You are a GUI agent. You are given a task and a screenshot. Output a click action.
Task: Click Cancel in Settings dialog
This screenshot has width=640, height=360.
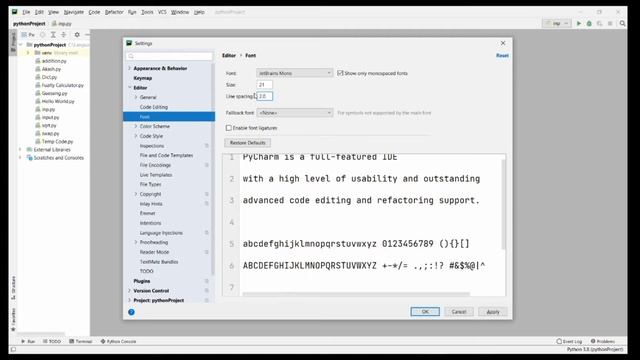tap(459, 312)
